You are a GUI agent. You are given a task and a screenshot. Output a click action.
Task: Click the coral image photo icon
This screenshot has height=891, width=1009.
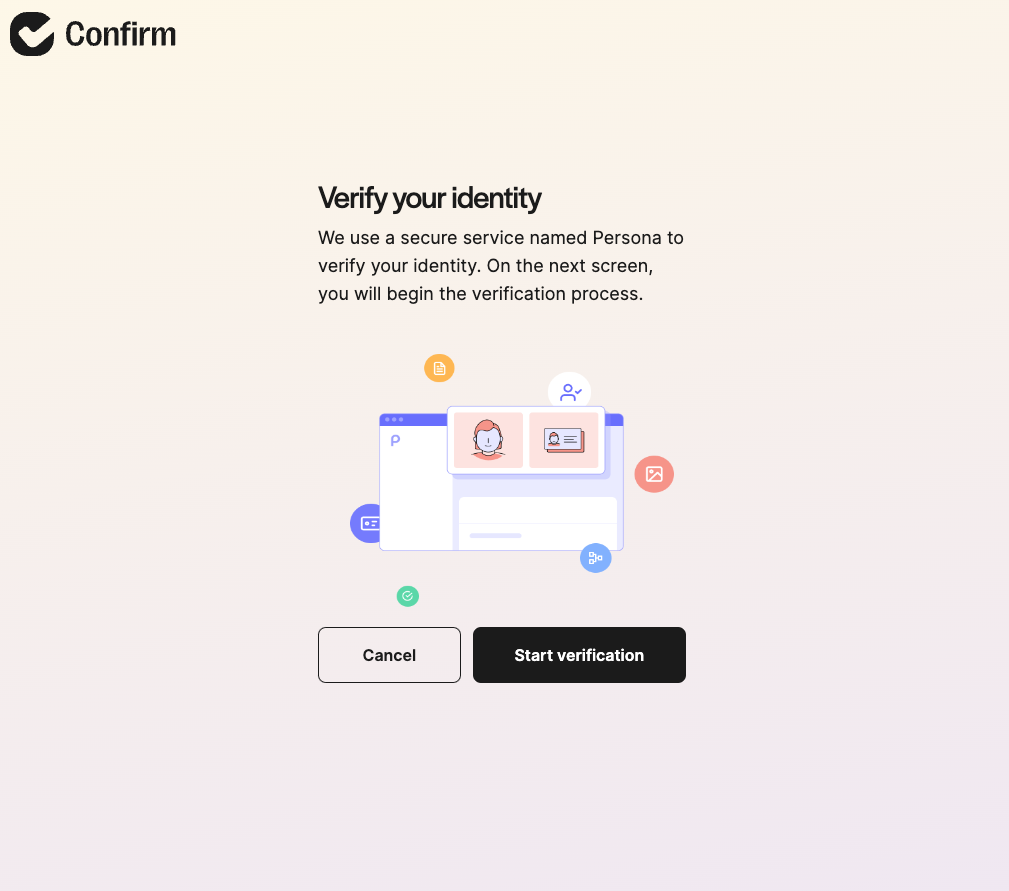click(654, 474)
